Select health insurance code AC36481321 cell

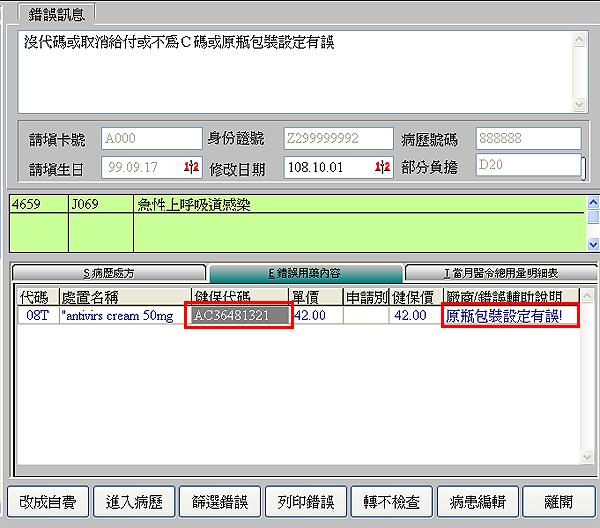pyautogui.click(x=241, y=316)
